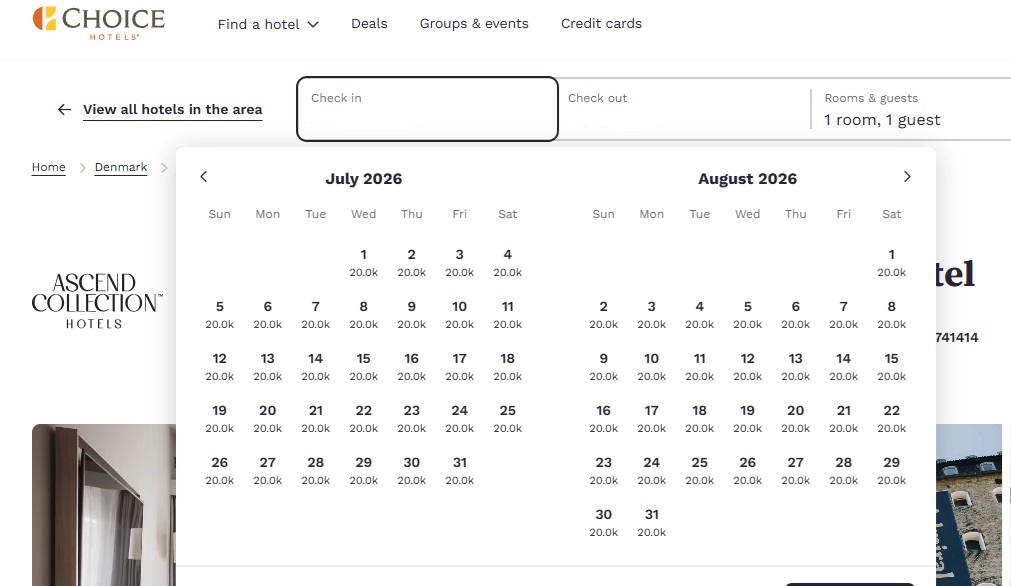1011x586 pixels.
Task: Go to previous month with left chevron
Action: tap(204, 177)
